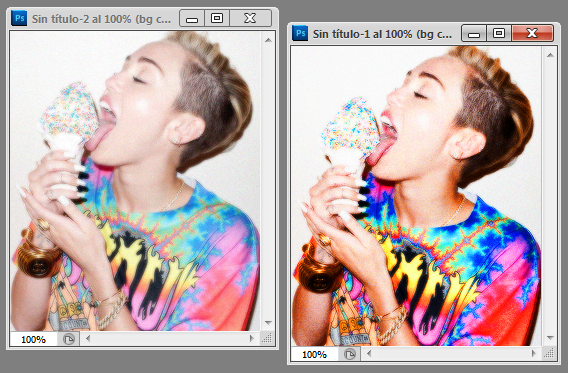Click the down scroll arrow in Sin título-2
Viewport: 568px width, 373px height.
268,323
